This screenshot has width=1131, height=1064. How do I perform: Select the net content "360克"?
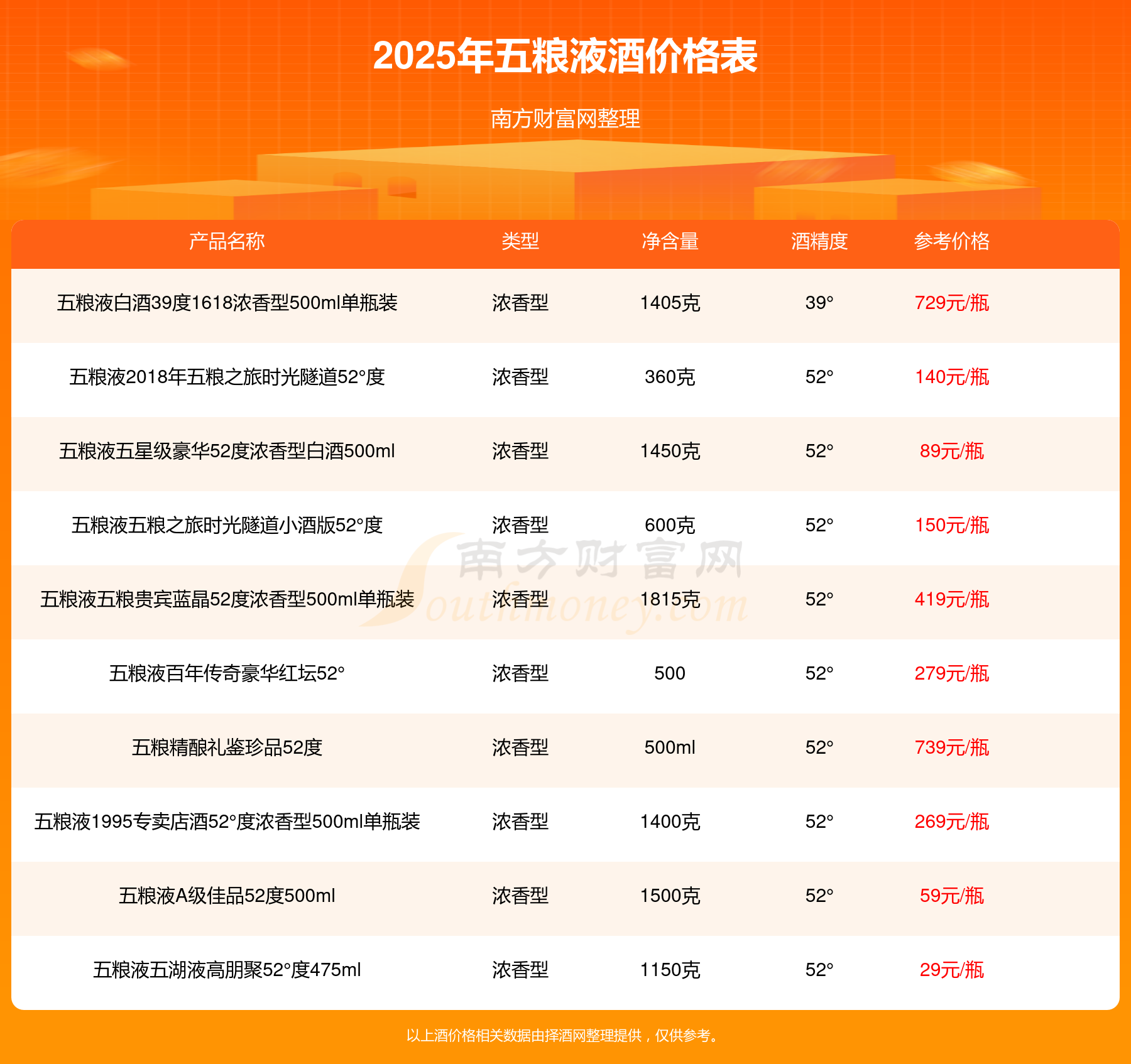[670, 377]
